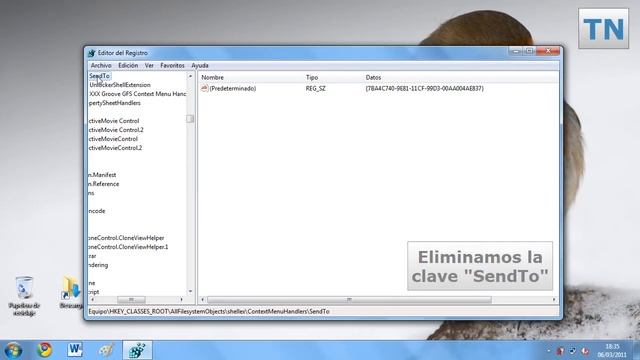Open the Papelera de reciclaje desktop icon
640x360 pixels.
pyautogui.click(x=24, y=296)
